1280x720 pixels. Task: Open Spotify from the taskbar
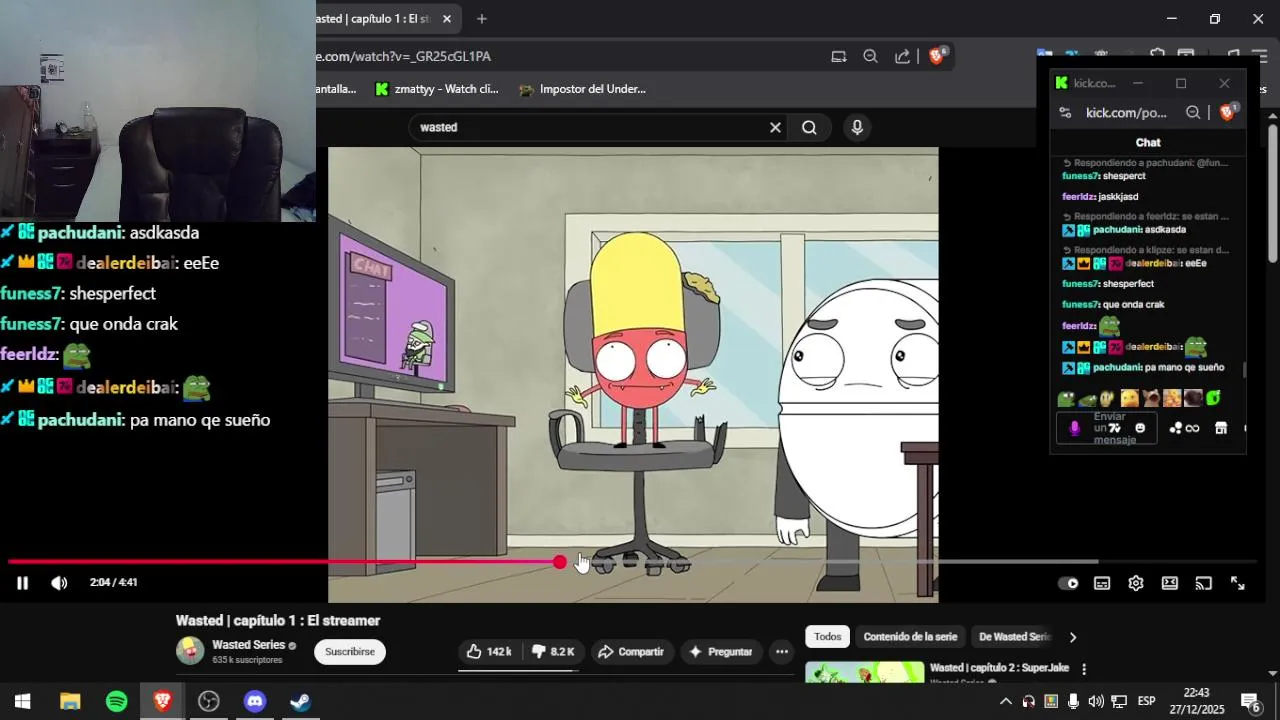116,701
